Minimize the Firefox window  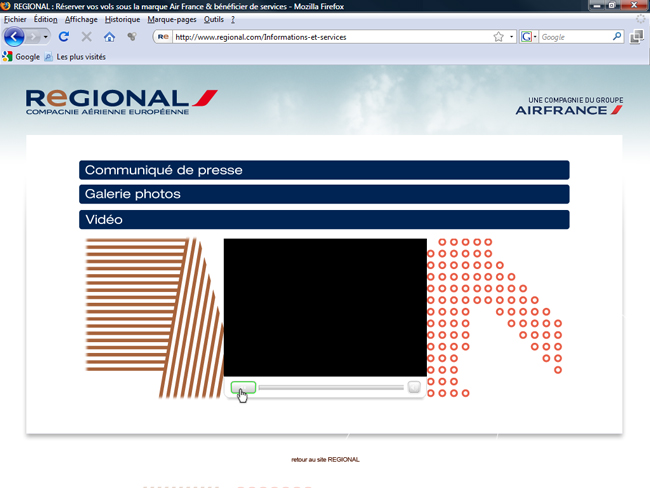pyautogui.click(x=597, y=5)
